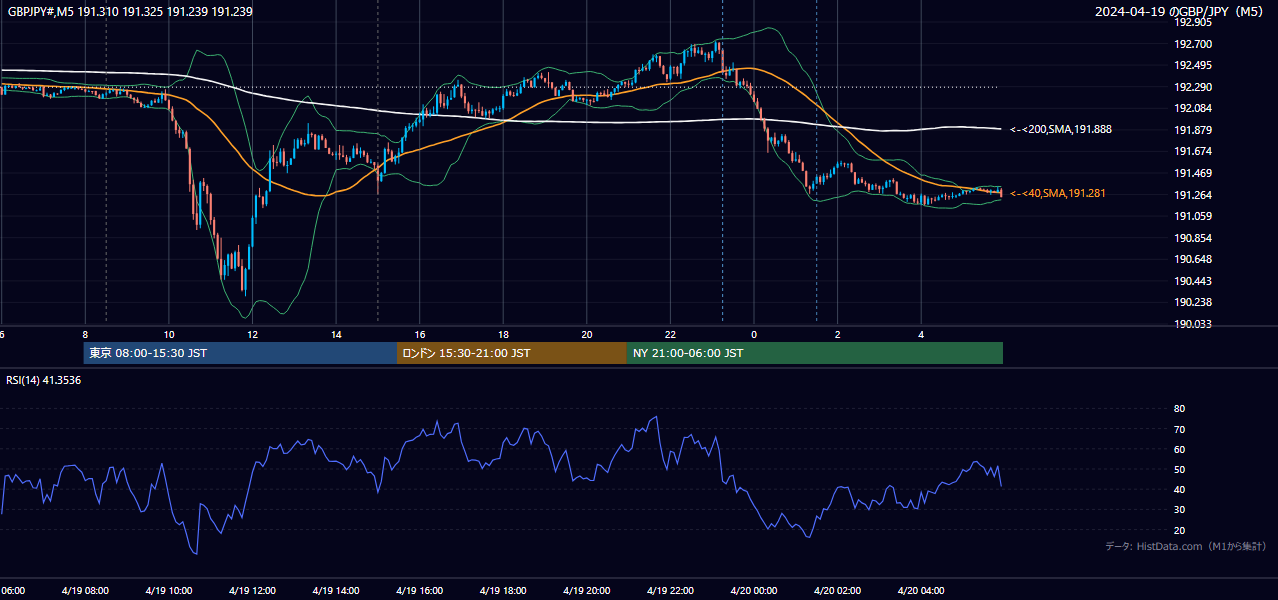
Task: Click price axis value 190.648
Action: [1193, 259]
